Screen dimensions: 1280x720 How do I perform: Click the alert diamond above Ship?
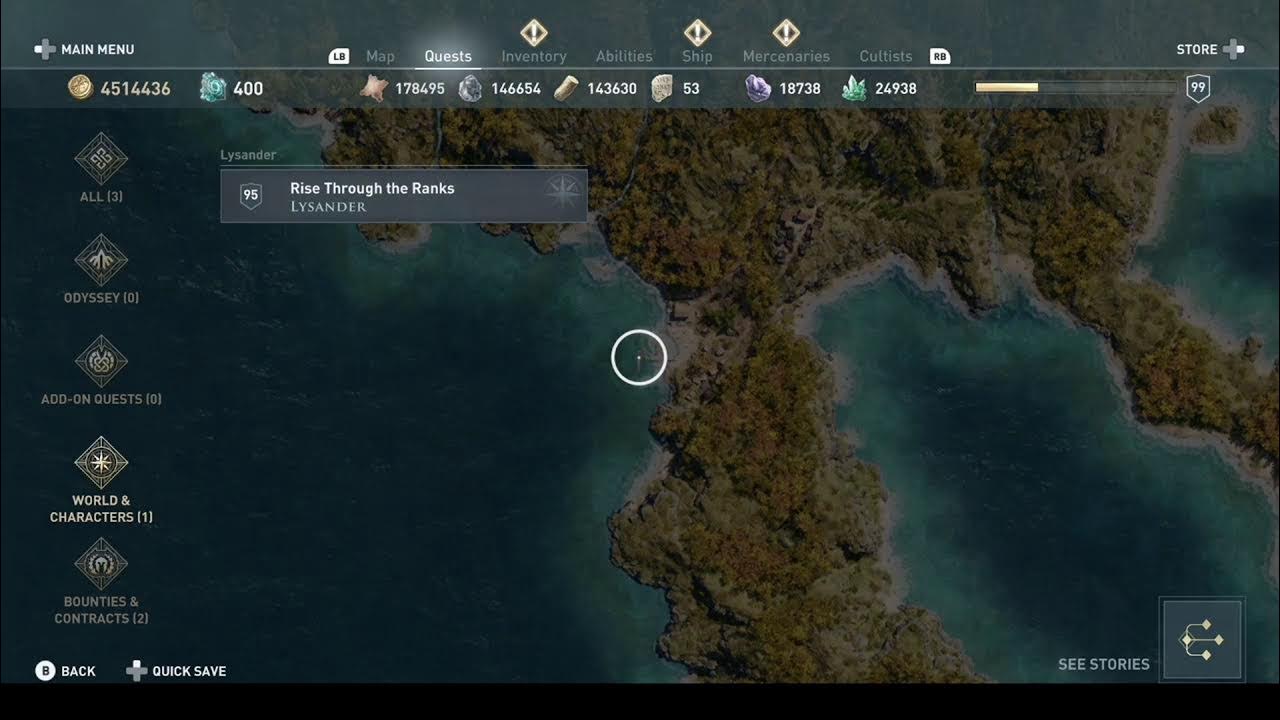[x=697, y=32]
